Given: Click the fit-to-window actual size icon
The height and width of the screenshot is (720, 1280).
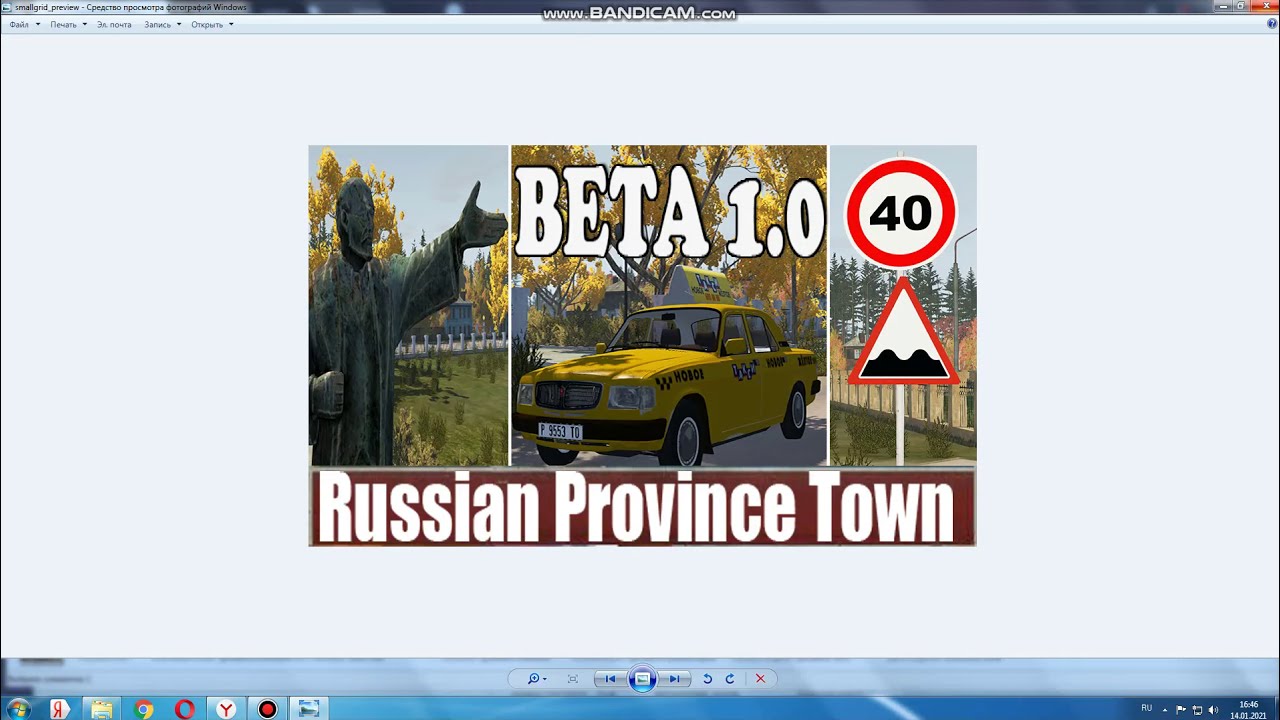Looking at the screenshot, I should pos(573,679).
